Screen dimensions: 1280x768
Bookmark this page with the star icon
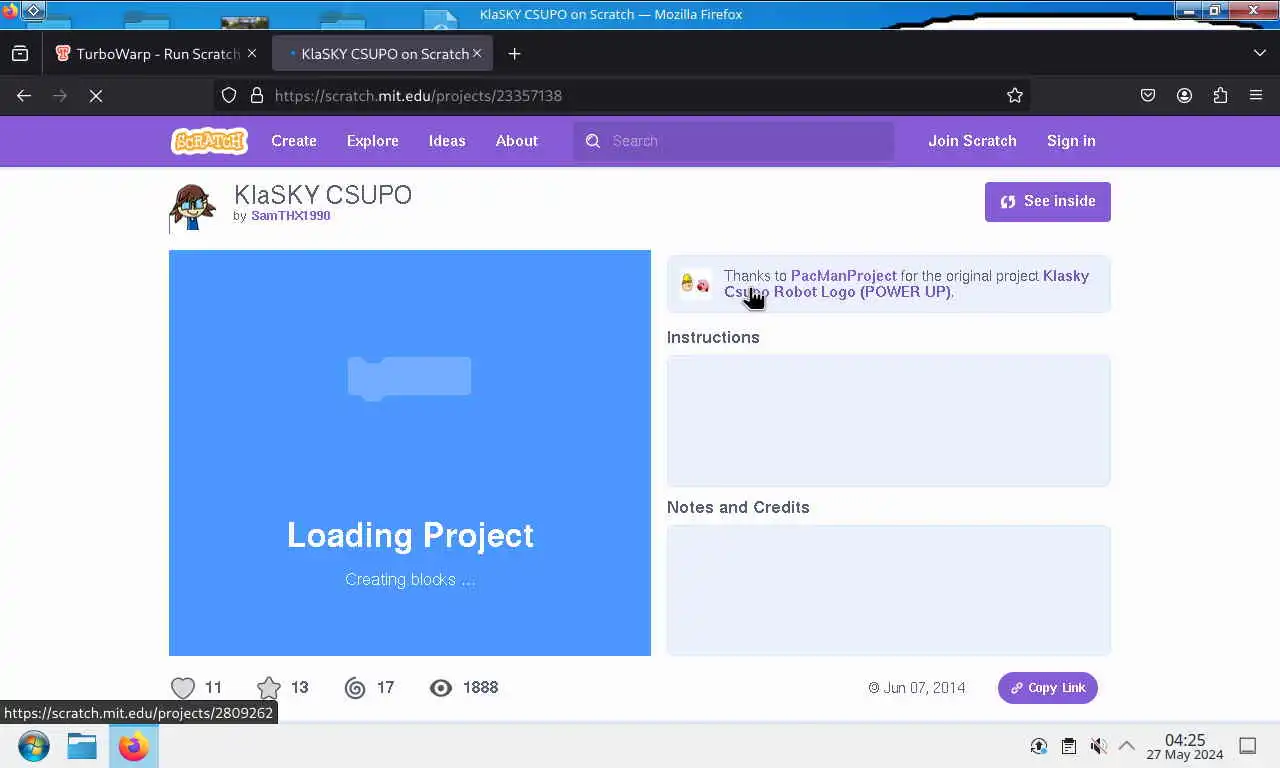(x=1015, y=96)
